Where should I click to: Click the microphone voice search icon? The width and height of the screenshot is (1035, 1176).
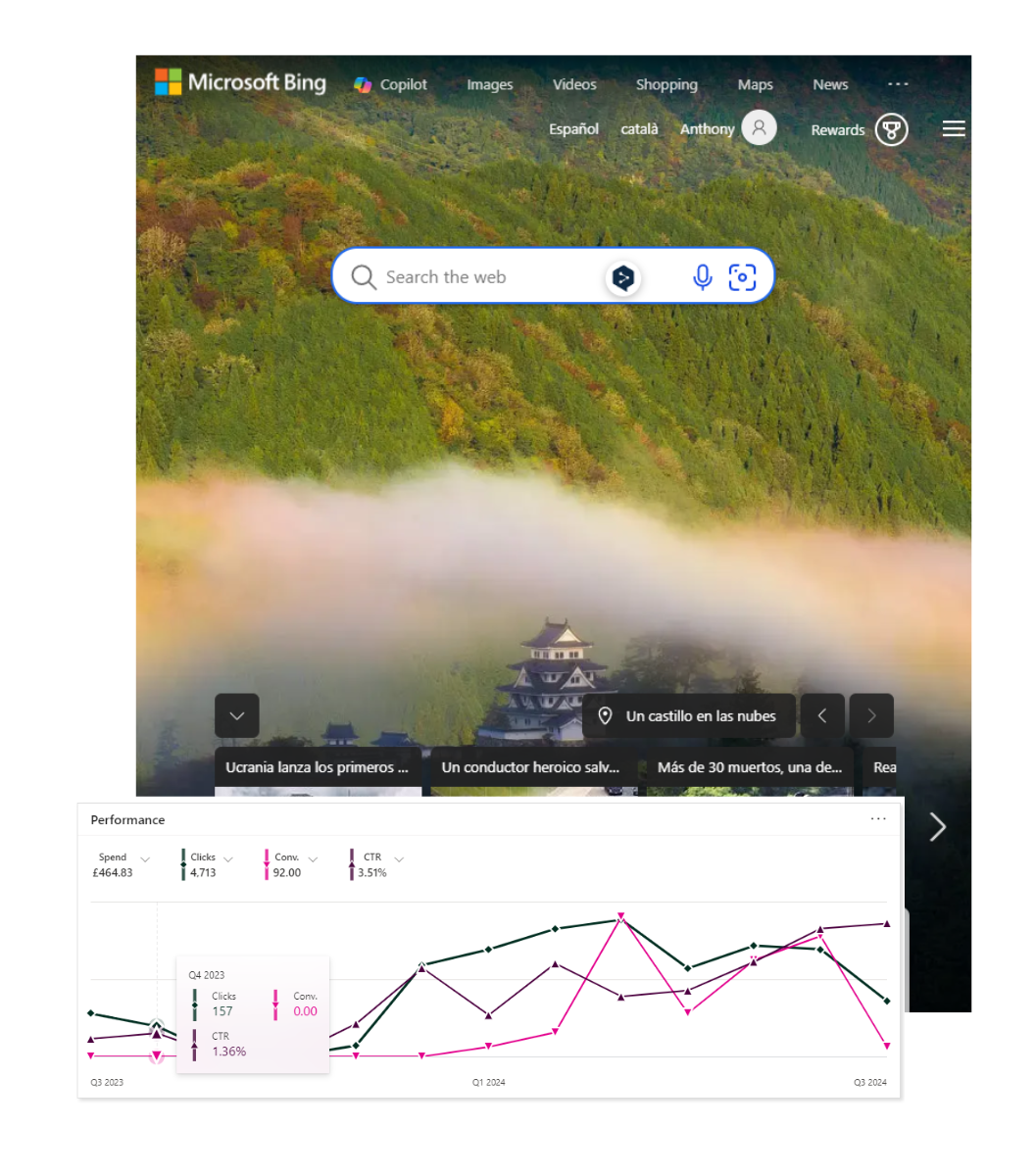[702, 277]
